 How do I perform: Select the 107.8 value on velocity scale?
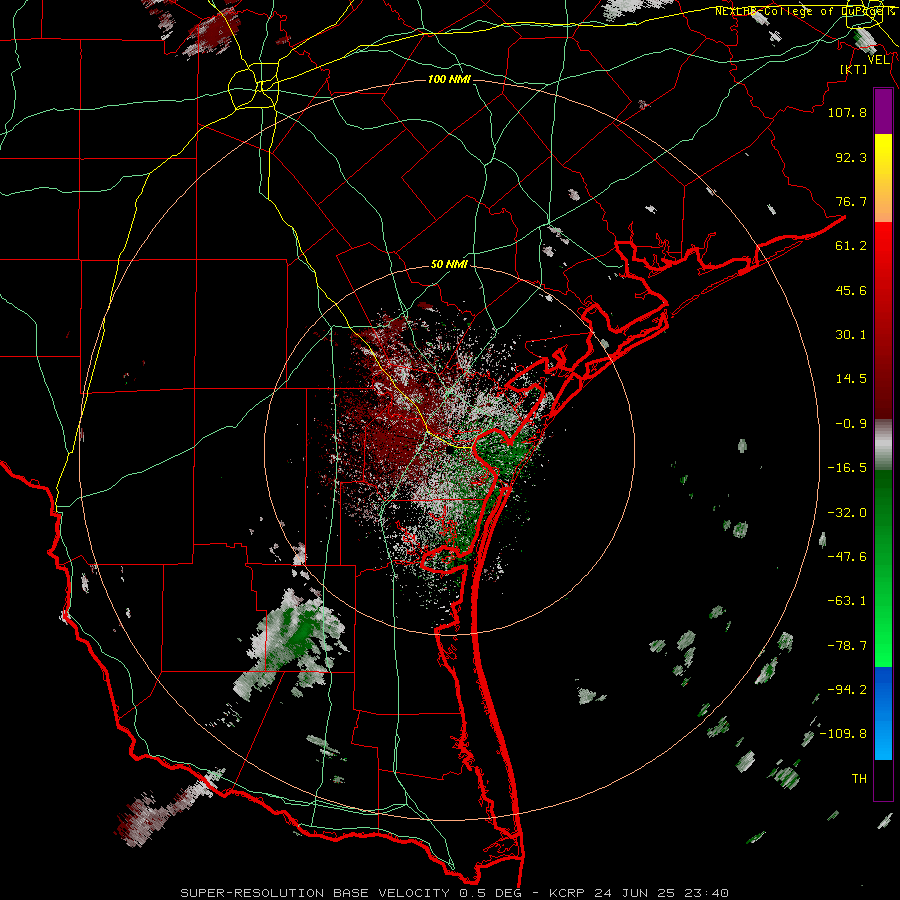847,112
